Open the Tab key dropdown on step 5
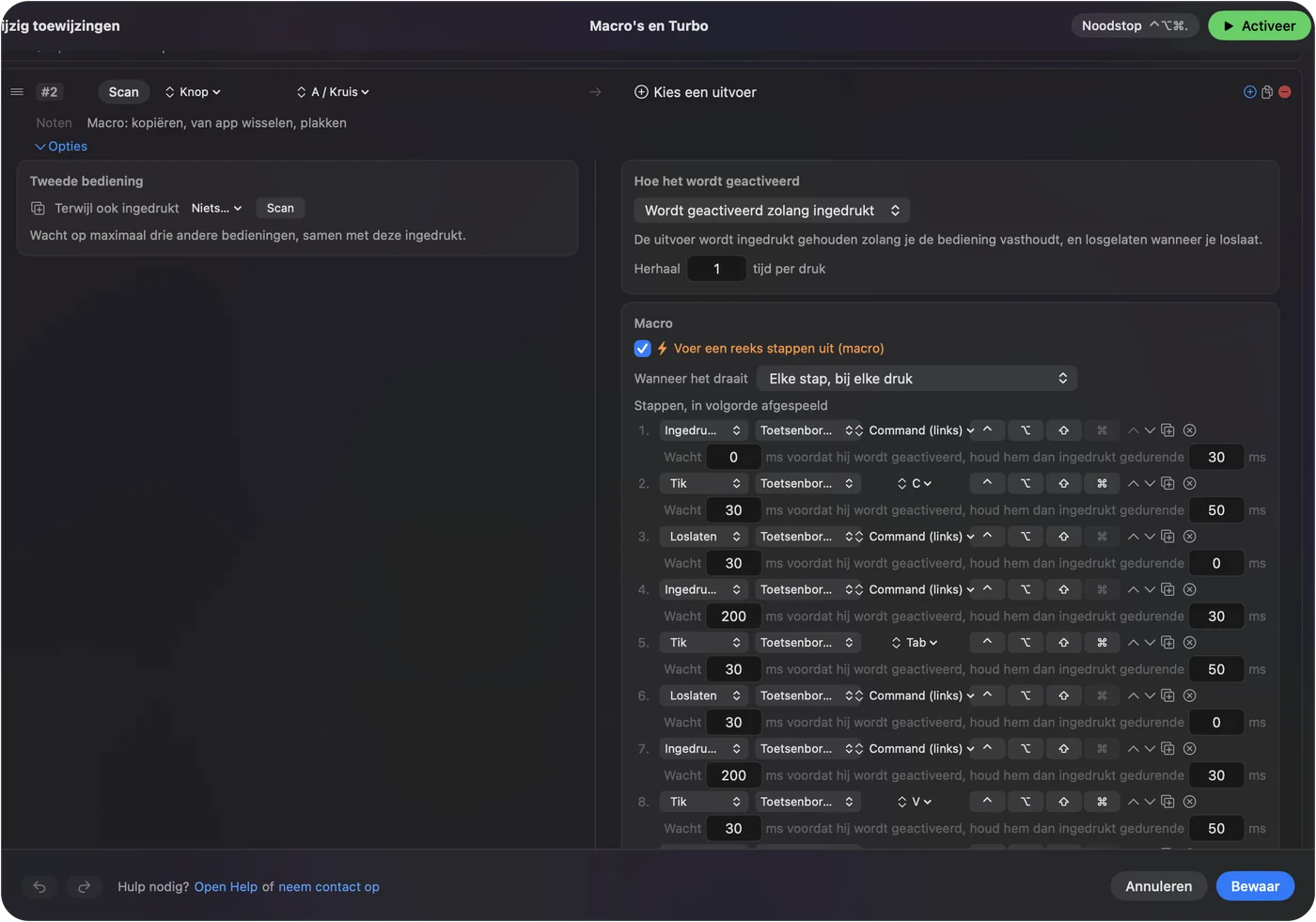 [x=915, y=643]
